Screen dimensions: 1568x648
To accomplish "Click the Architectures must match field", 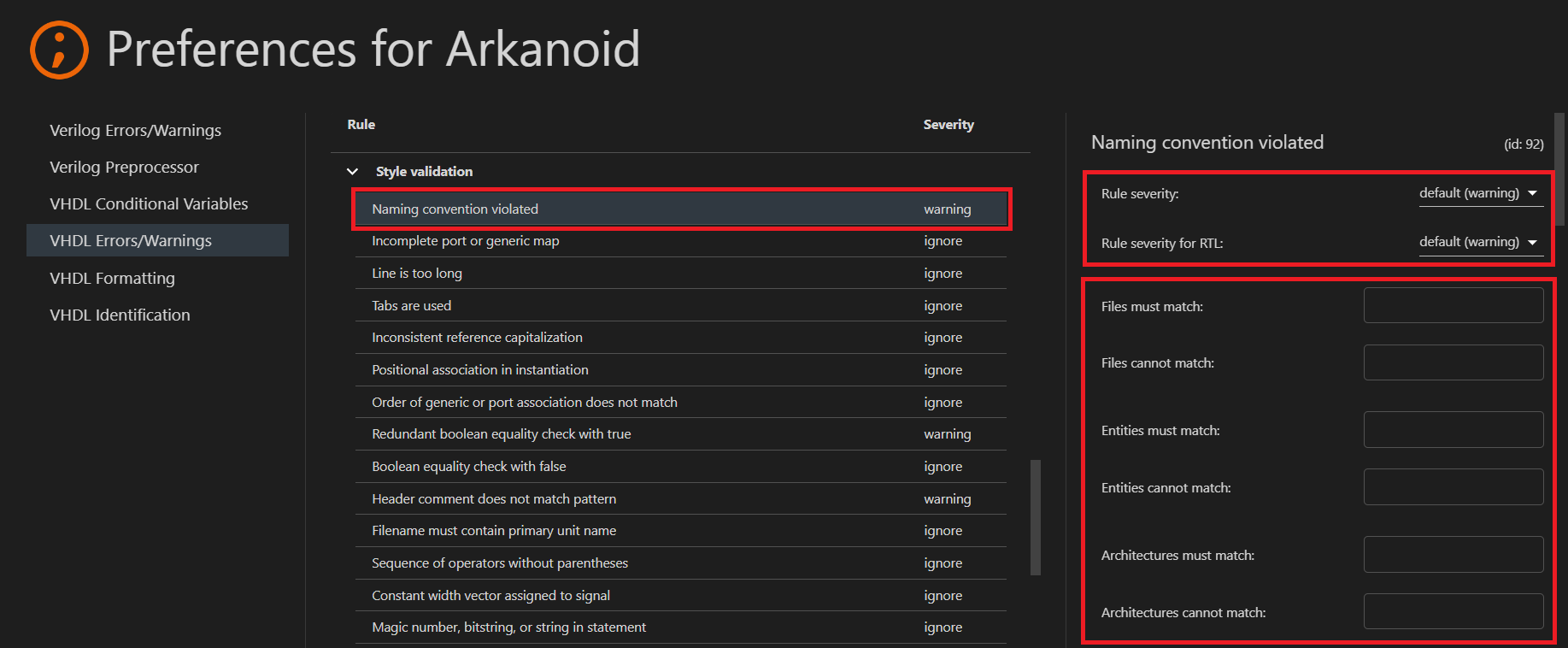I will (x=1453, y=554).
